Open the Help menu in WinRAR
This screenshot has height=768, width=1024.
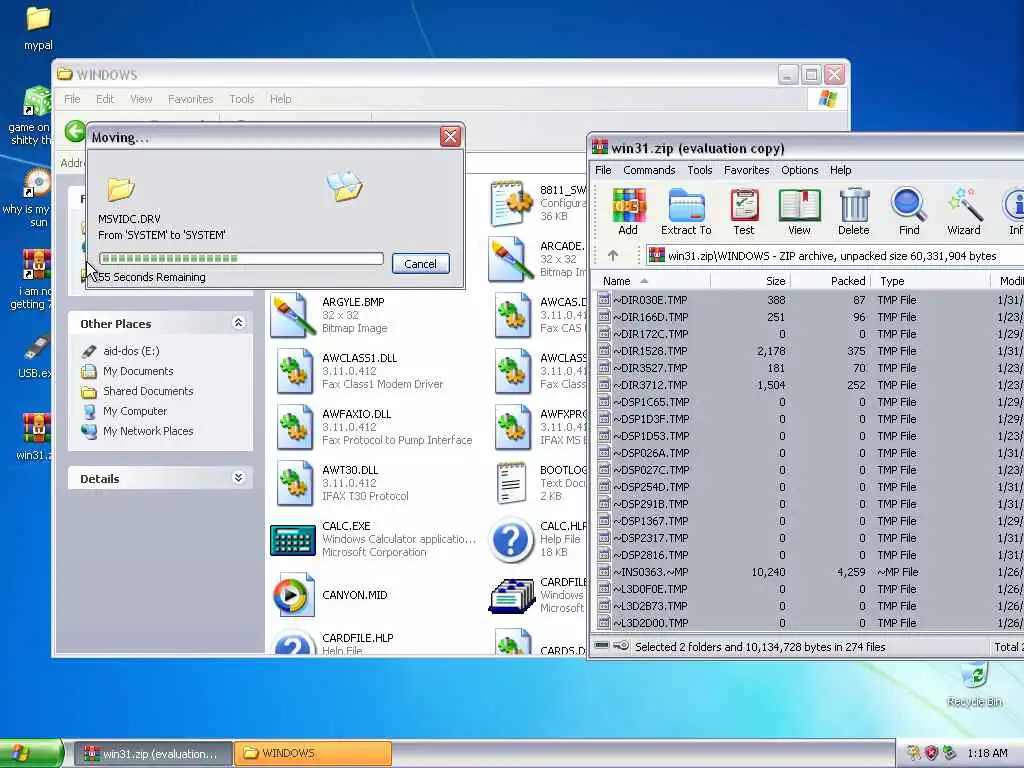point(840,170)
